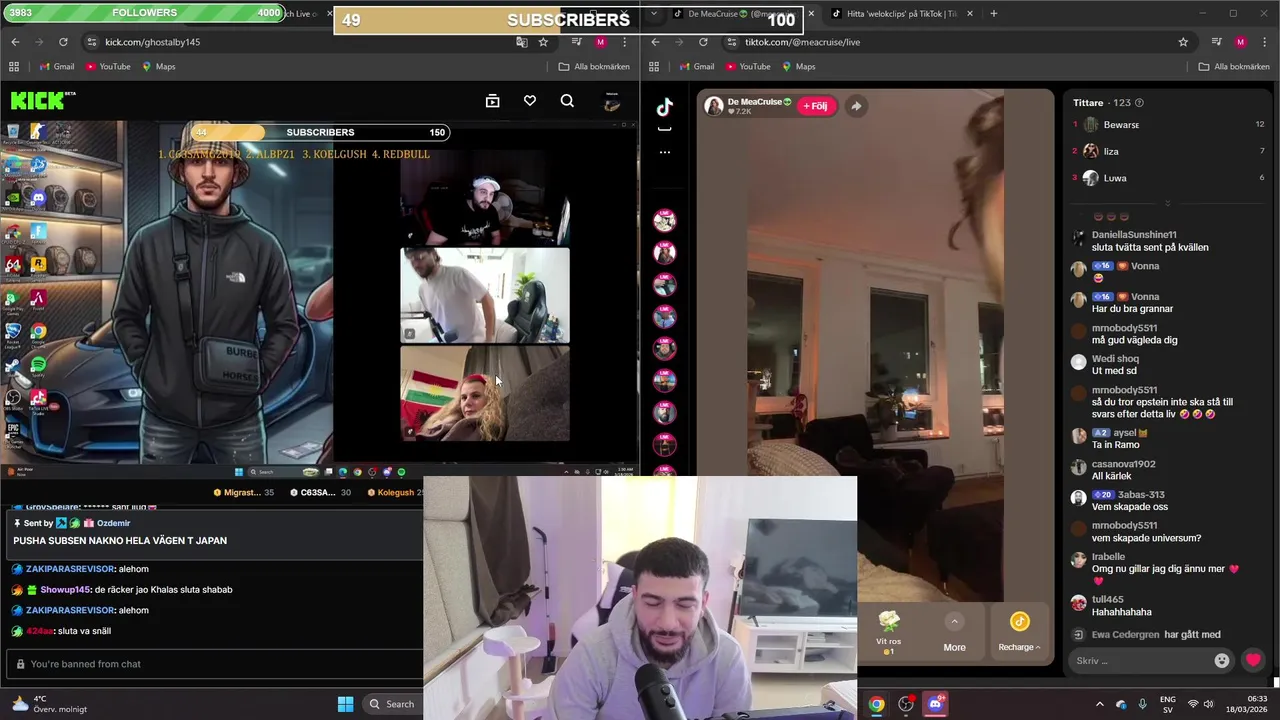Open Showup145 username in Kick chat
This screenshot has height=720, width=1280.
click(x=65, y=590)
